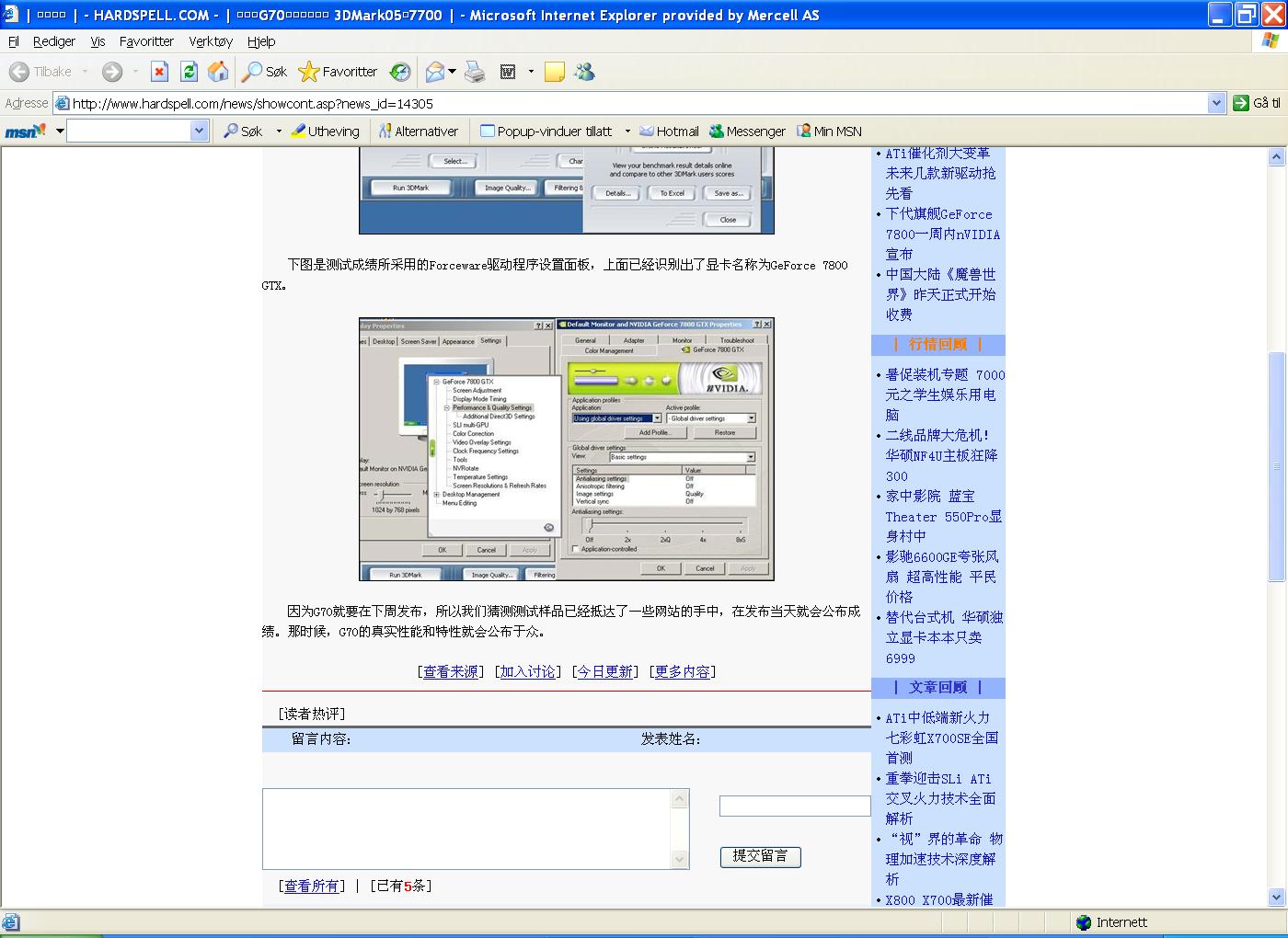Open Min MSN toolbar button
This screenshot has width=1288, height=938.
point(829,132)
